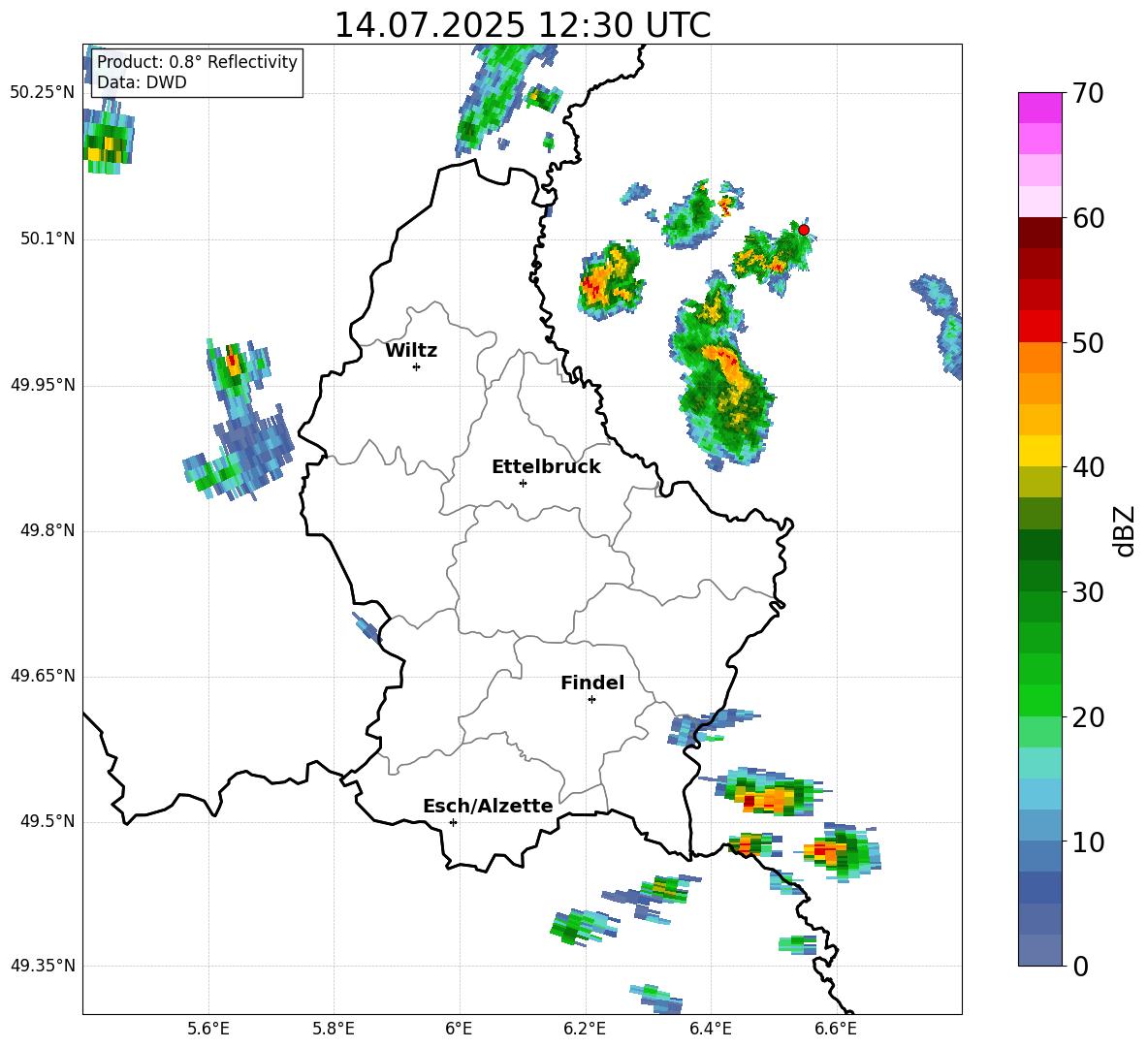1148x1048 pixels.
Task: Pick the slate blue bottom colorbar segment at 0
Action: click(1039, 950)
